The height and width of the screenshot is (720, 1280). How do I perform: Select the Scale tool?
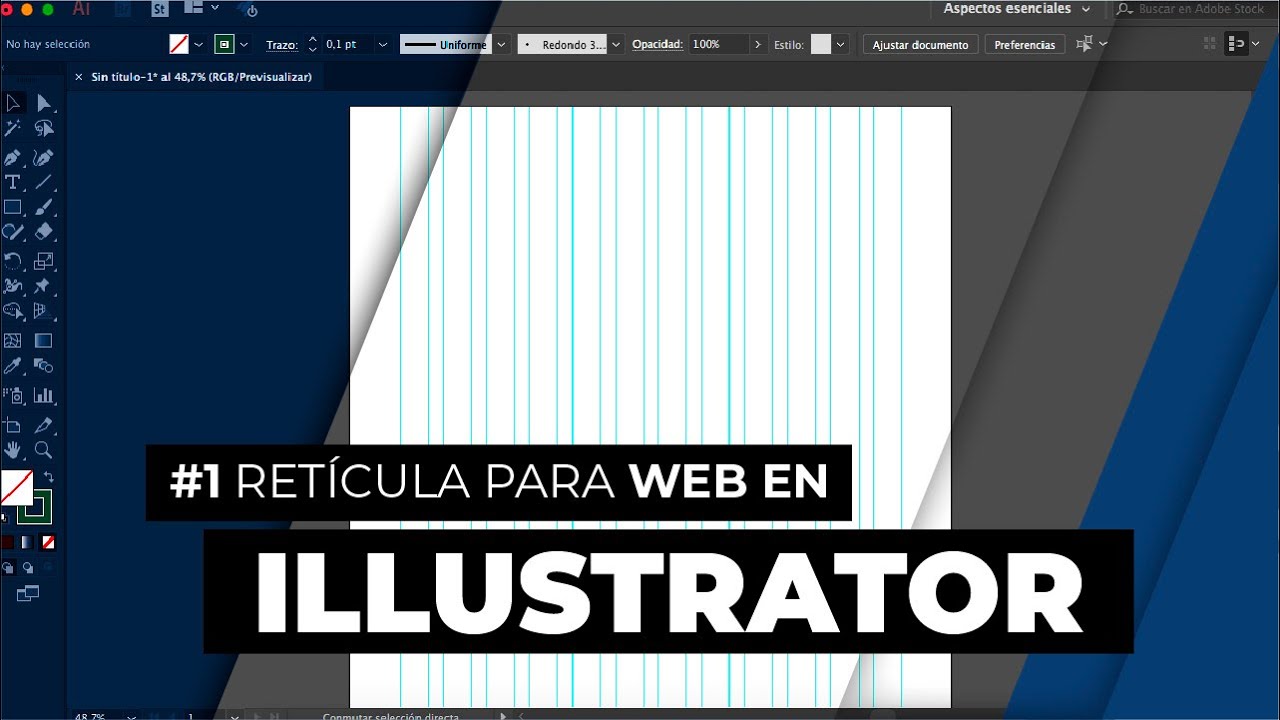(x=44, y=261)
